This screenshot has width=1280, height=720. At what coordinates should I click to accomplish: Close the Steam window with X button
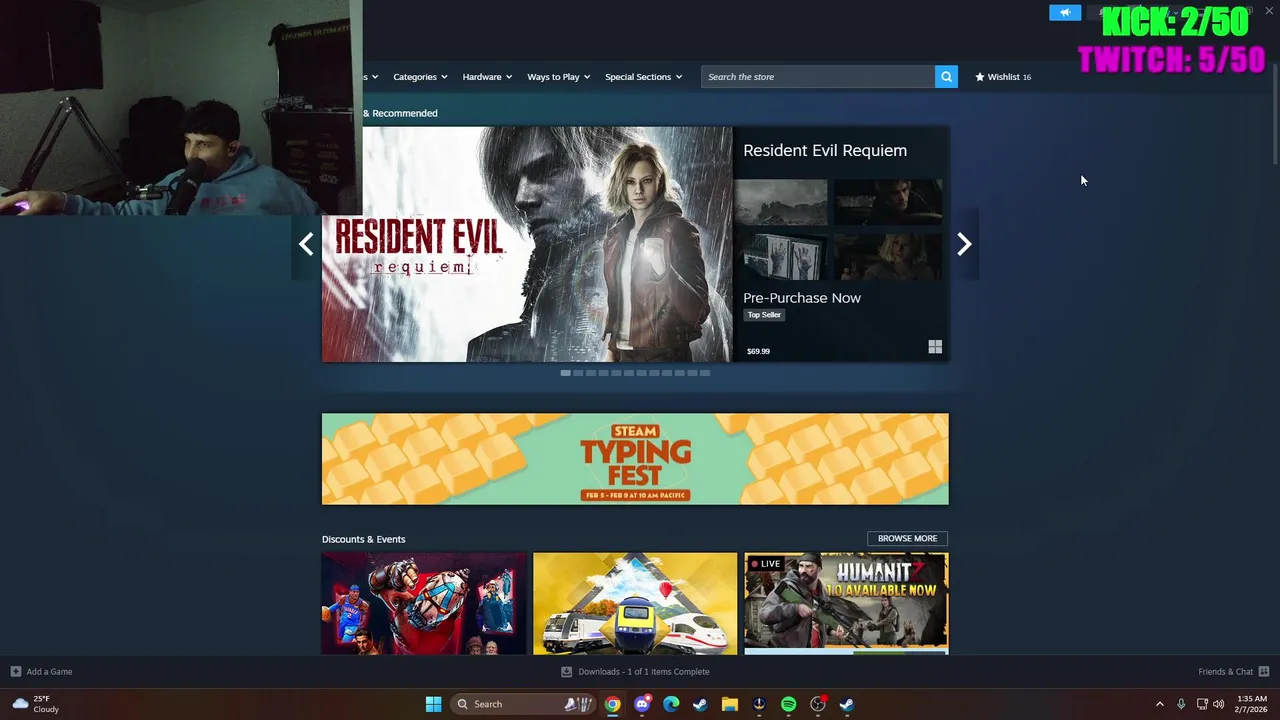coord(1268,10)
